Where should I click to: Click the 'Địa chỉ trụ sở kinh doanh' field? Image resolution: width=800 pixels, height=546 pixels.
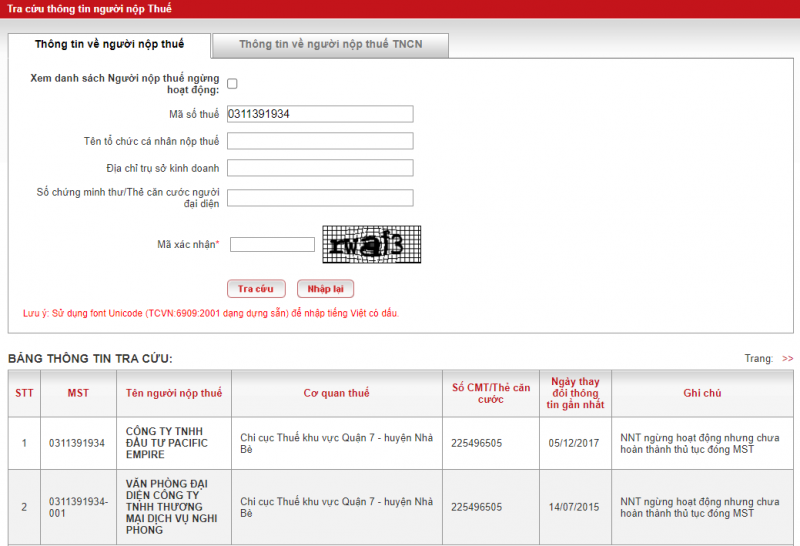click(320, 168)
